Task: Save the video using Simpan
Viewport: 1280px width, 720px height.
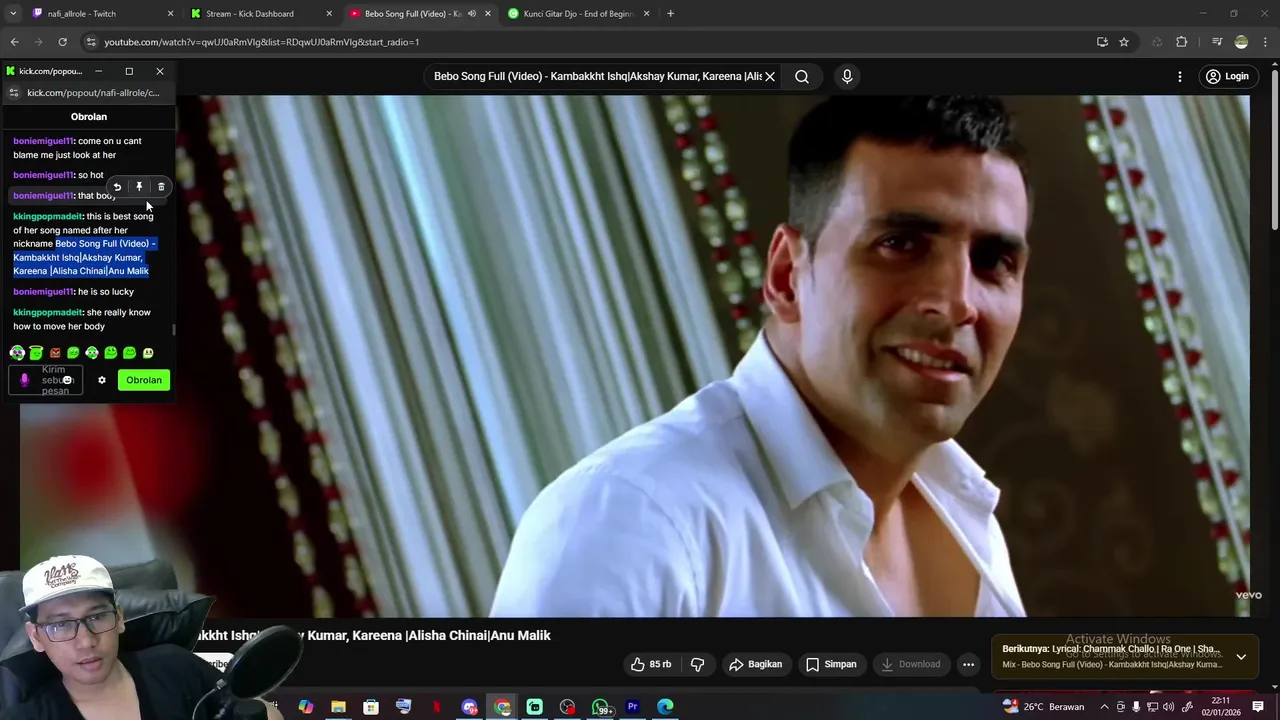Action: click(831, 664)
